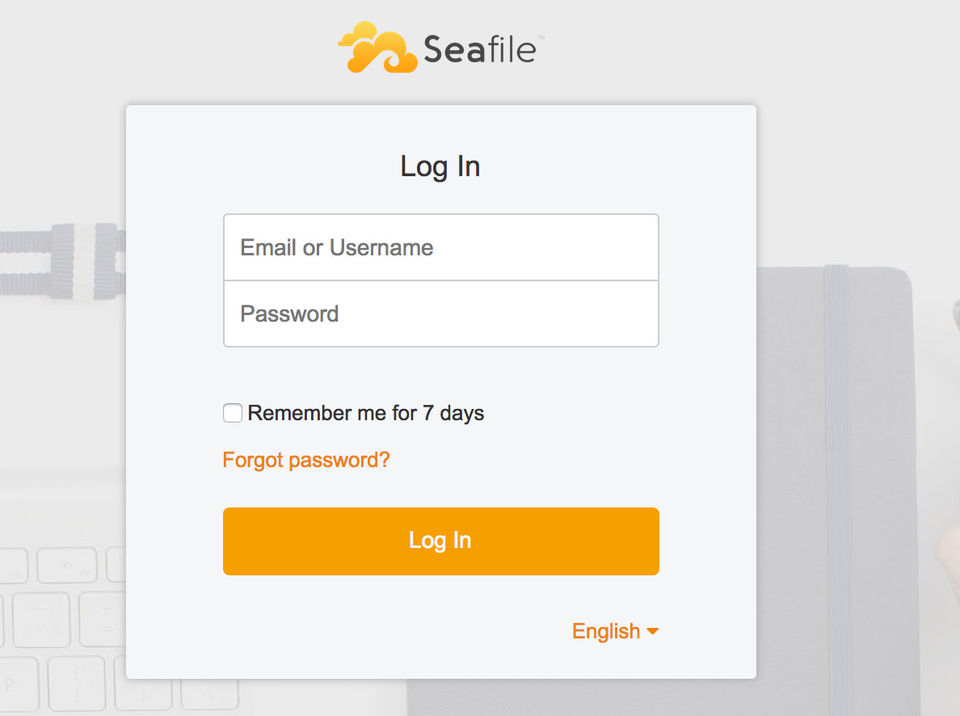This screenshot has height=716, width=960.
Task: Click the Seafile wordmark text
Action: [479, 50]
